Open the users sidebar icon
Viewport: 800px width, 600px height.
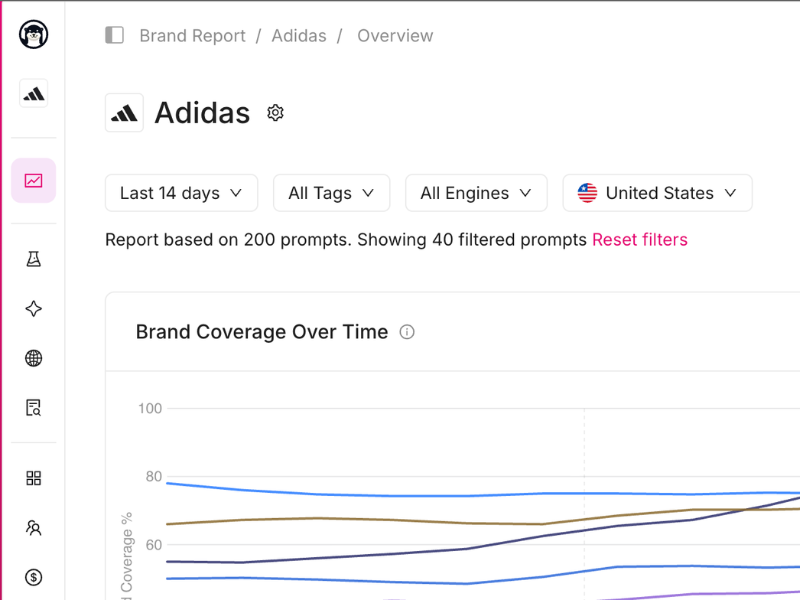[x=34, y=528]
